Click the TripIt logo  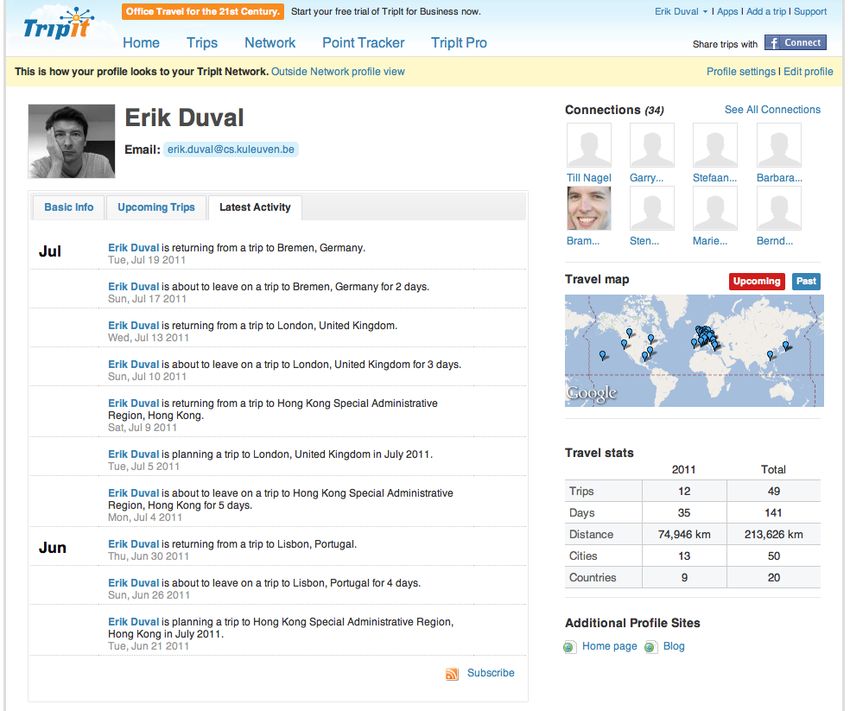[58, 24]
